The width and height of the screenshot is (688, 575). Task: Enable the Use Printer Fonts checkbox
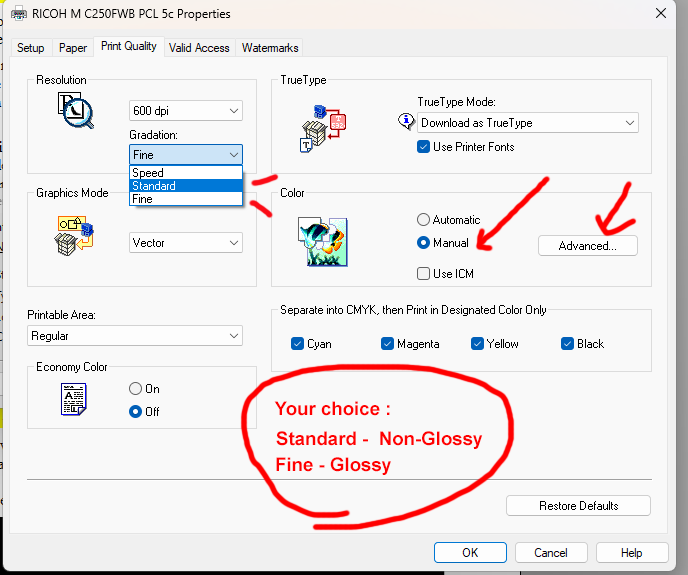click(424, 147)
